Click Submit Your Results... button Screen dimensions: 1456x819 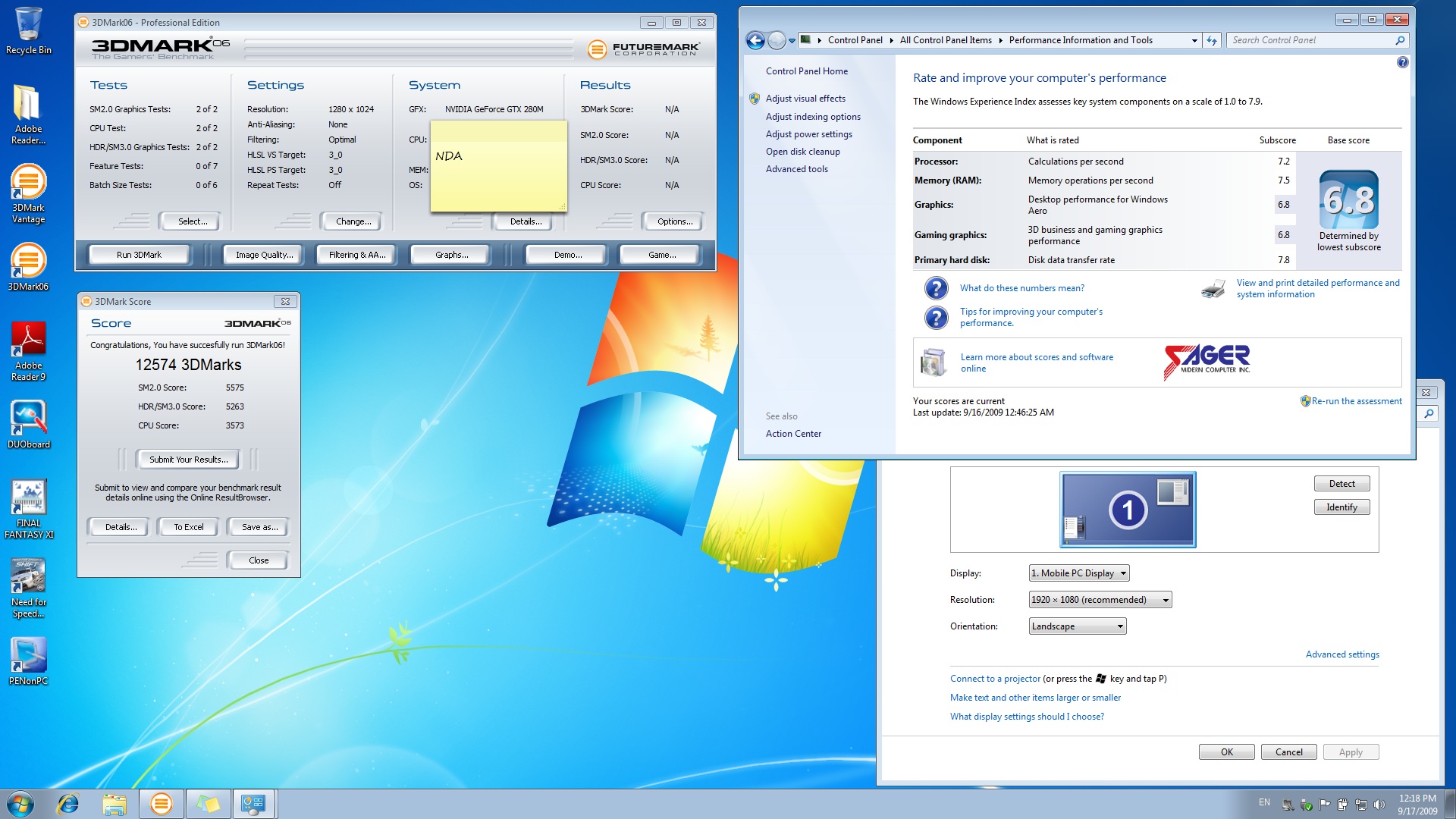click(188, 460)
